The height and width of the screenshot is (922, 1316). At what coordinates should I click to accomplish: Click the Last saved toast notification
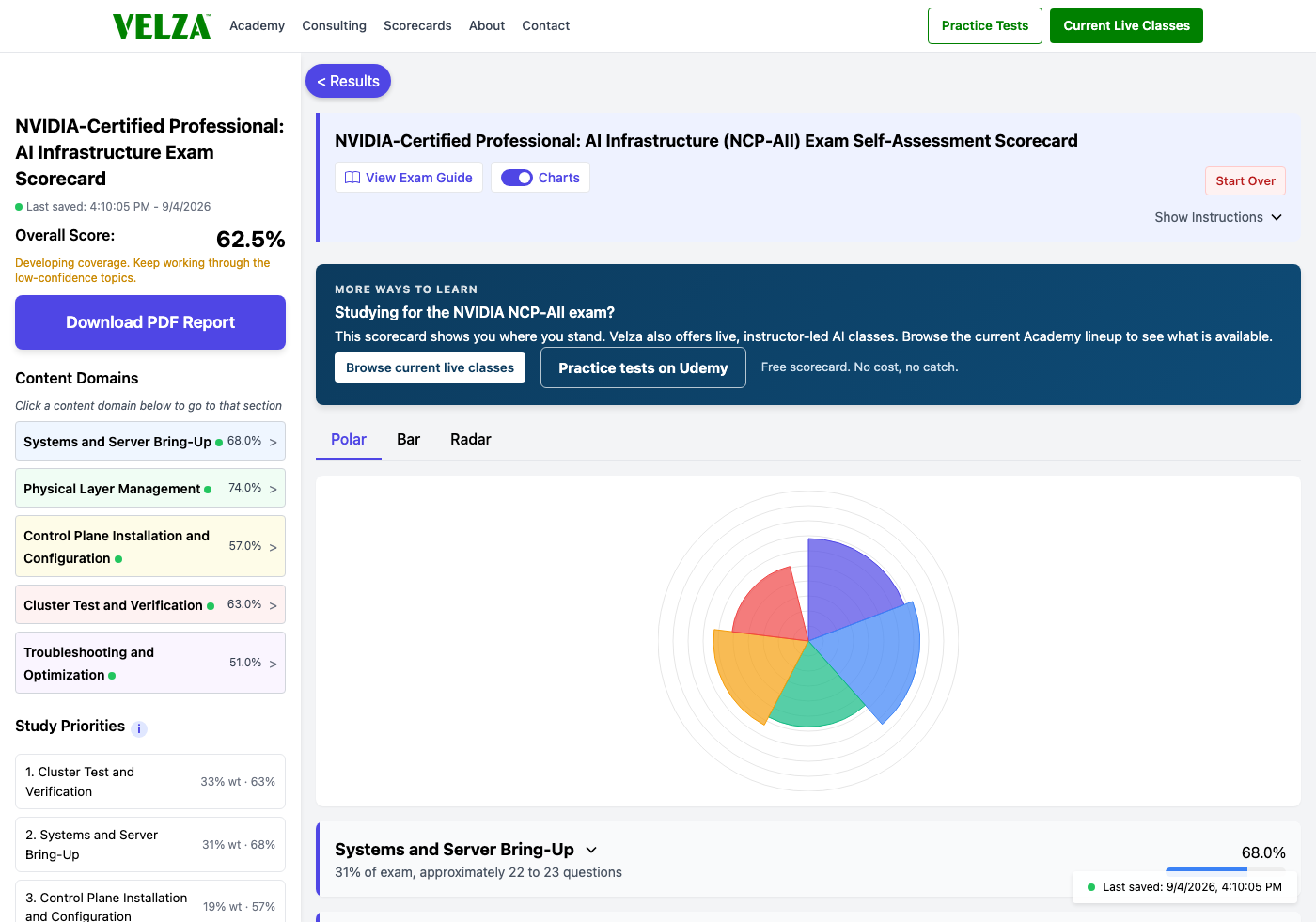point(1184,887)
